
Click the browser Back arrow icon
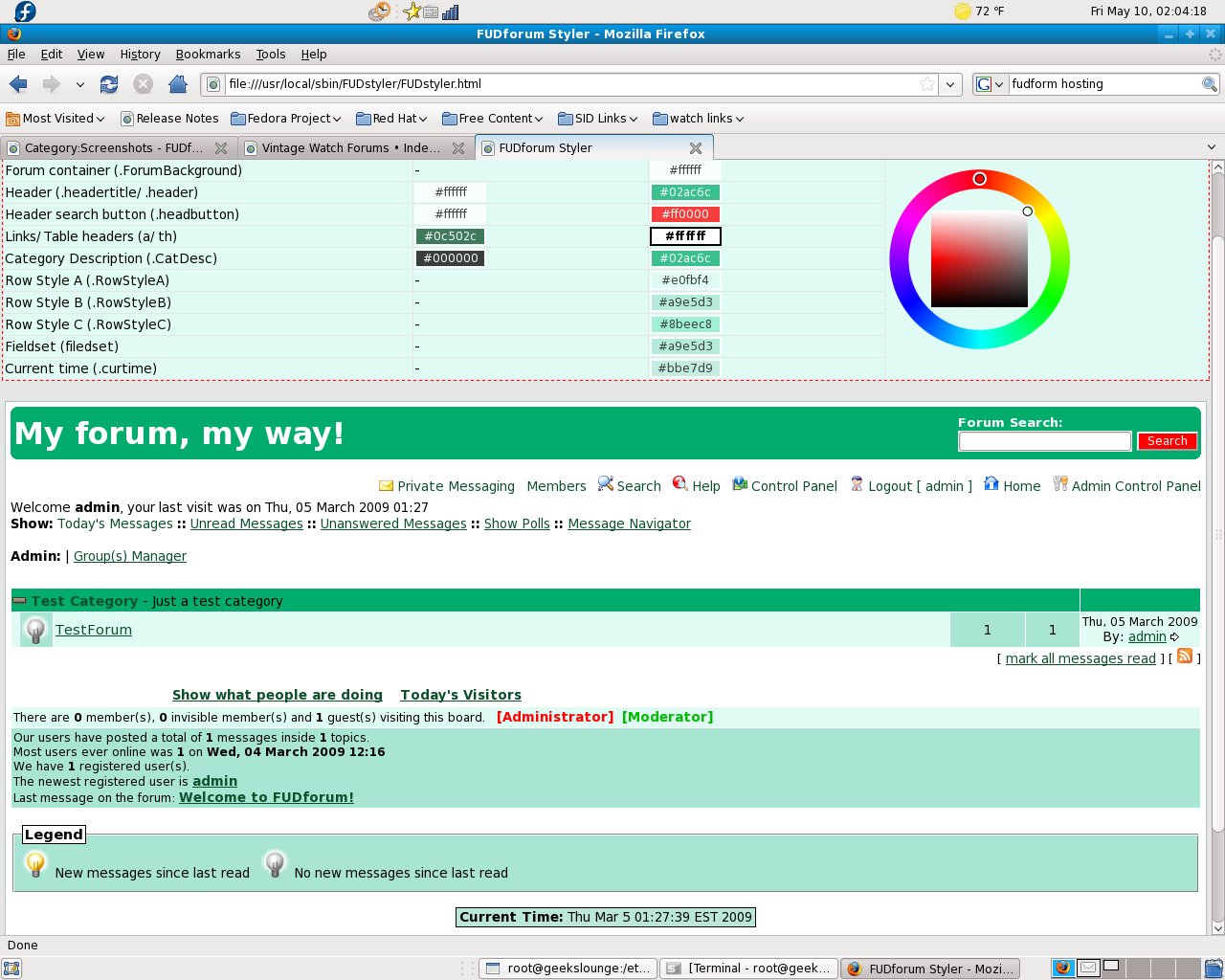pos(18,84)
